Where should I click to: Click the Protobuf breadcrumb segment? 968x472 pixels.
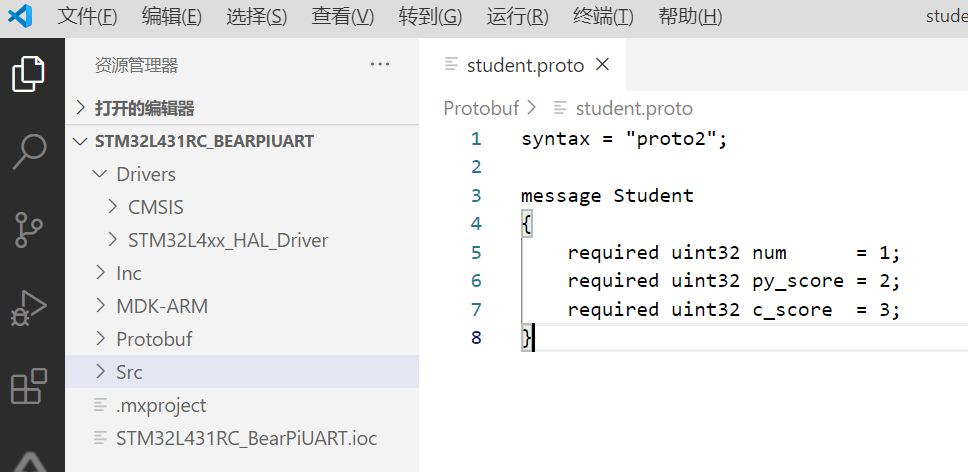click(481, 108)
